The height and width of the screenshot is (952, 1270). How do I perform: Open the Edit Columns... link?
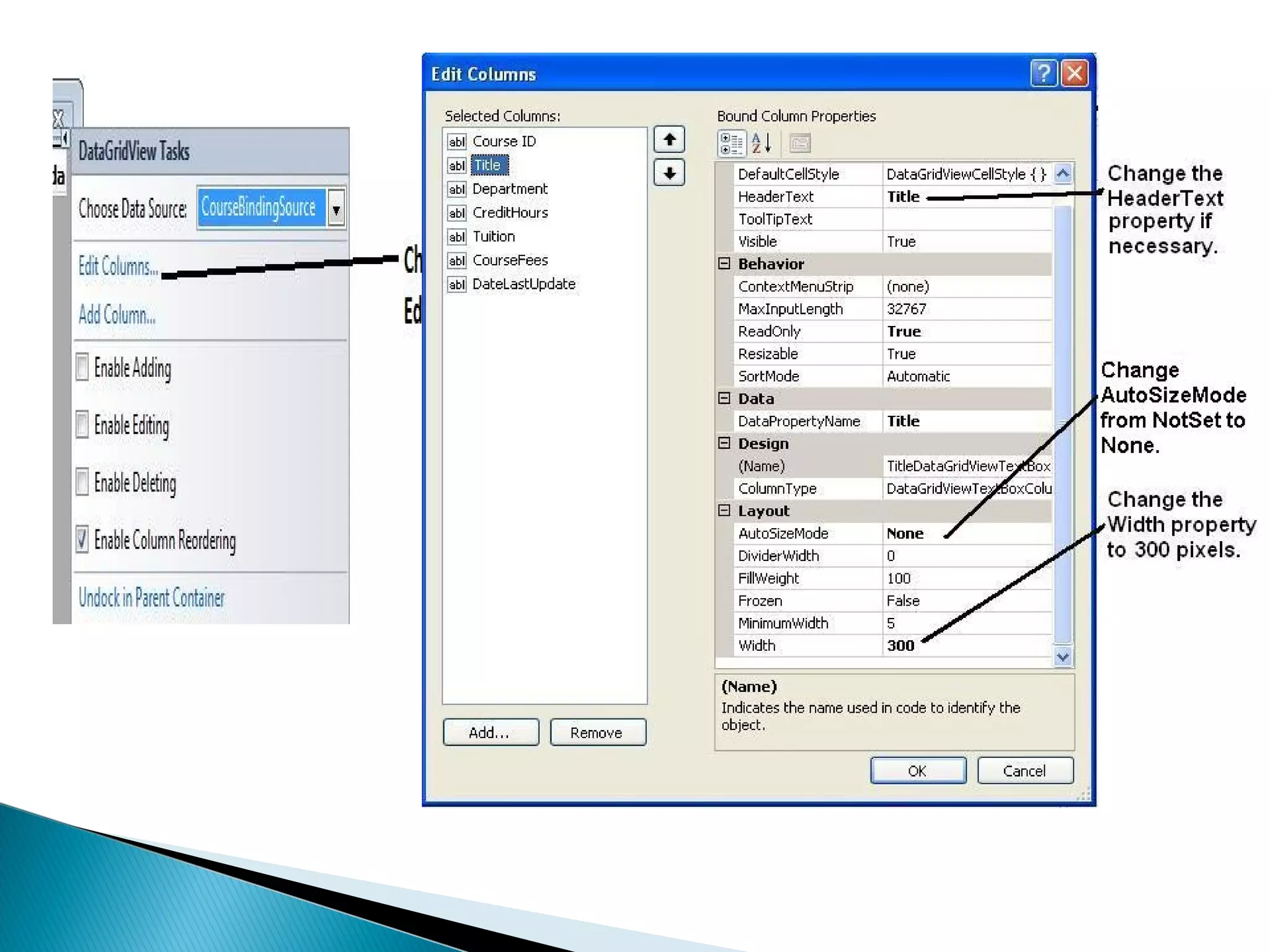coord(118,267)
